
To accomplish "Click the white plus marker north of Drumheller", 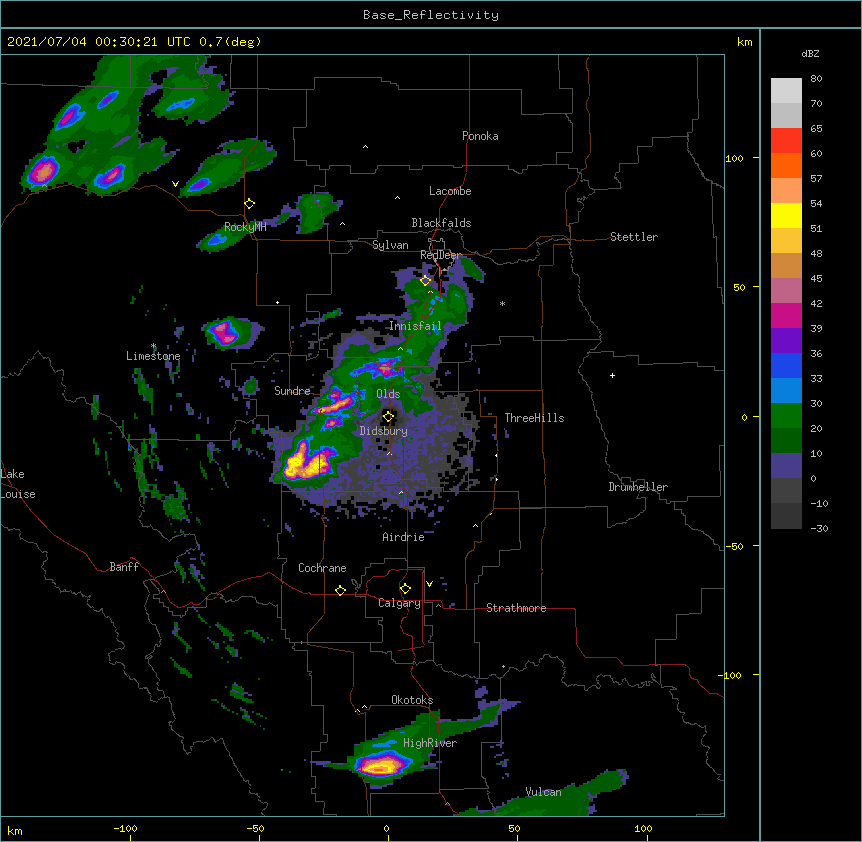I will [612, 375].
